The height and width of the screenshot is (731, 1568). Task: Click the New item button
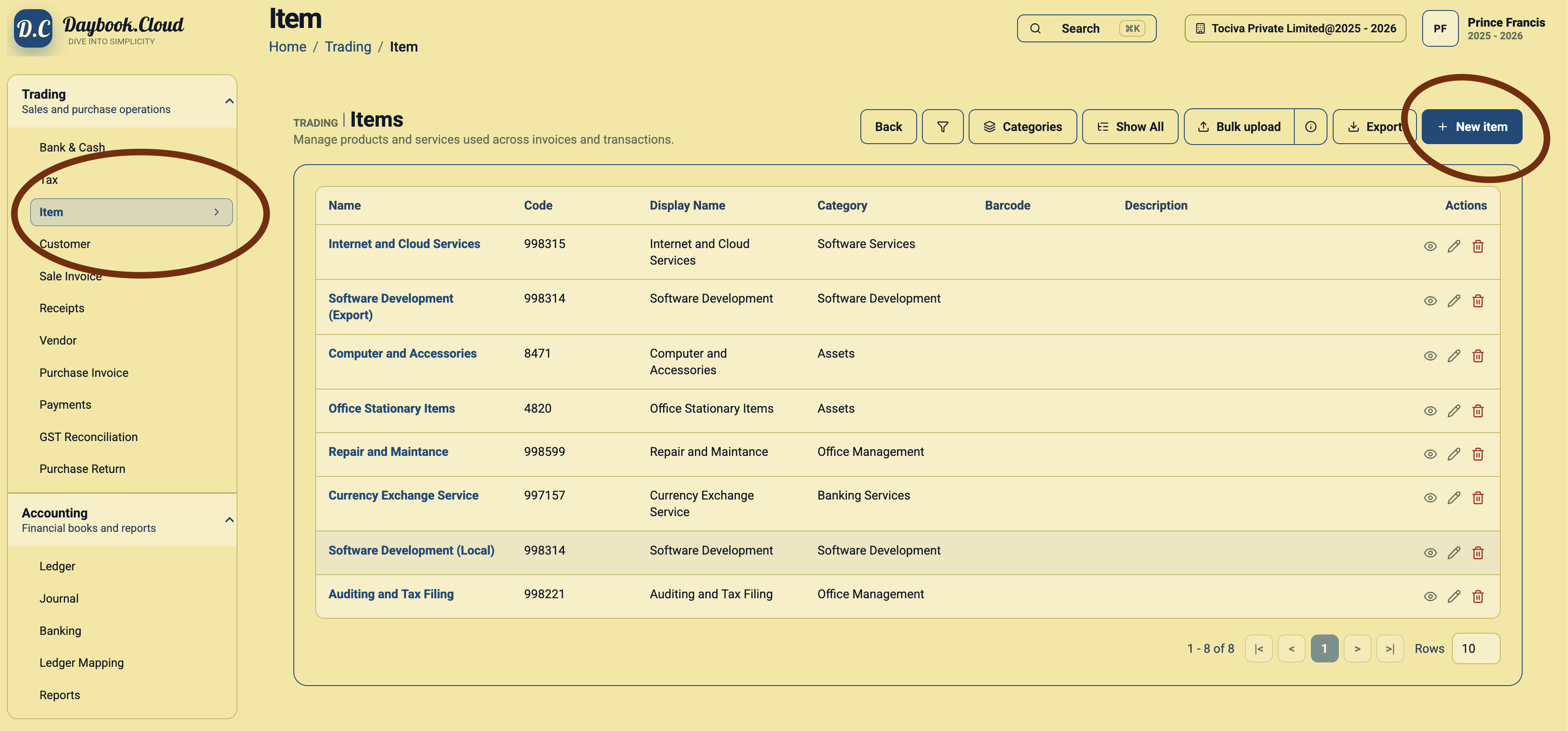tap(1471, 127)
